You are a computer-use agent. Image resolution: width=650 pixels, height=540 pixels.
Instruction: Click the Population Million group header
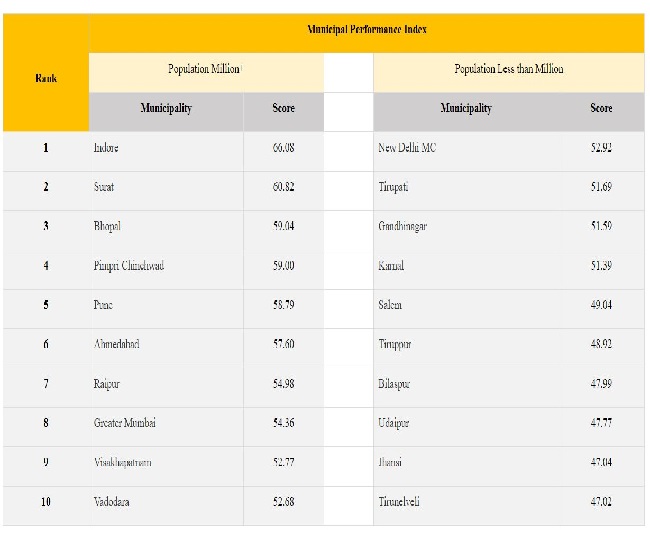[x=204, y=69]
